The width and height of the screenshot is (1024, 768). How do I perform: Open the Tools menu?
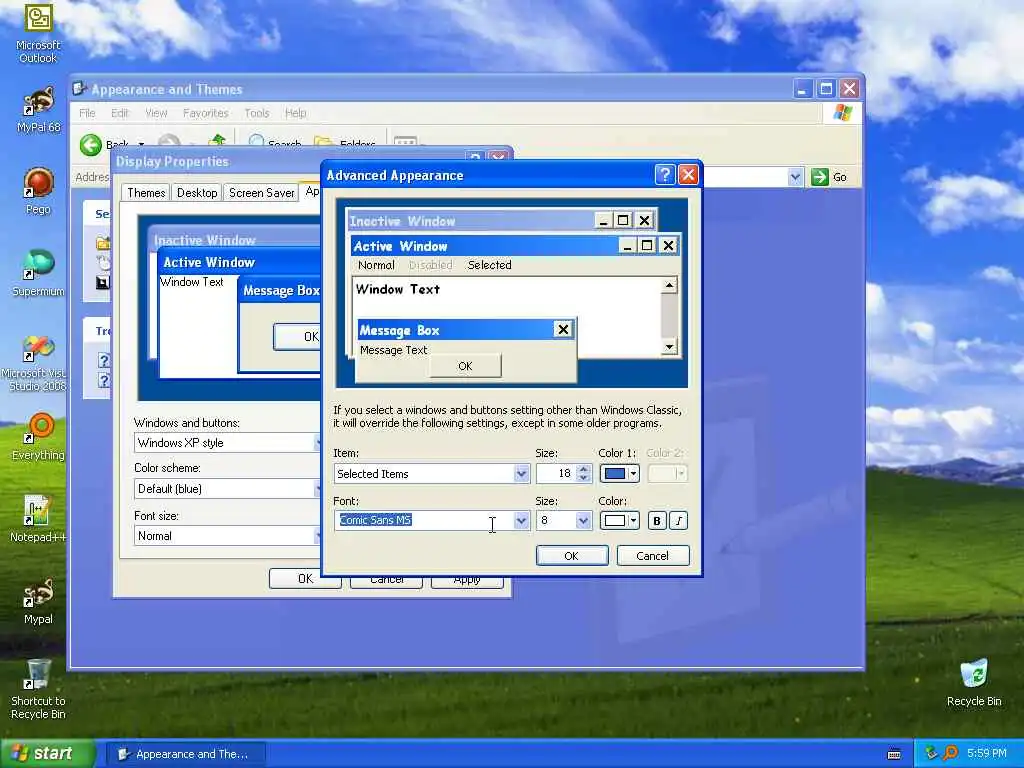click(257, 113)
